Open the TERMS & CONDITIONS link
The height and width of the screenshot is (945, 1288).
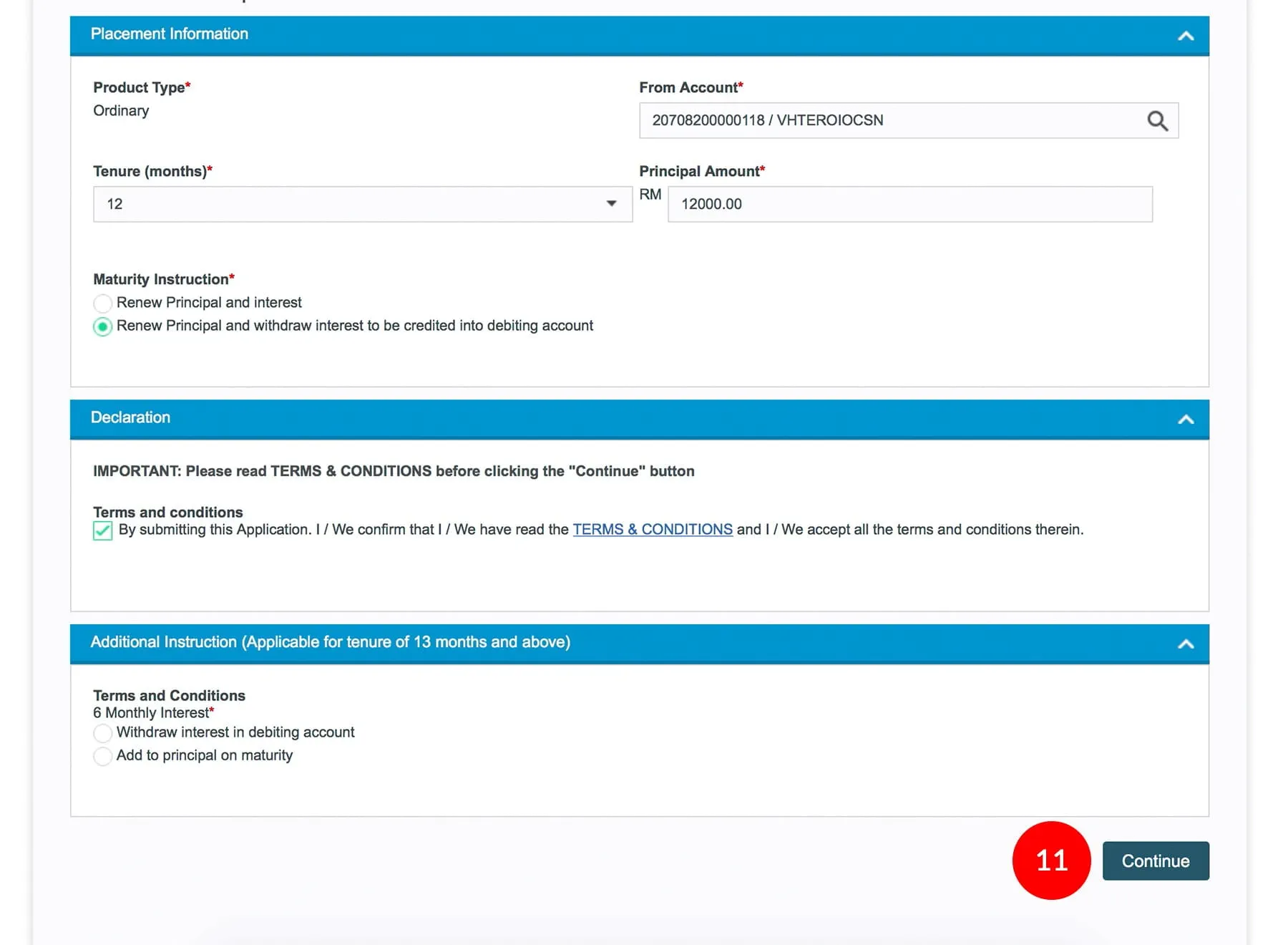652,530
